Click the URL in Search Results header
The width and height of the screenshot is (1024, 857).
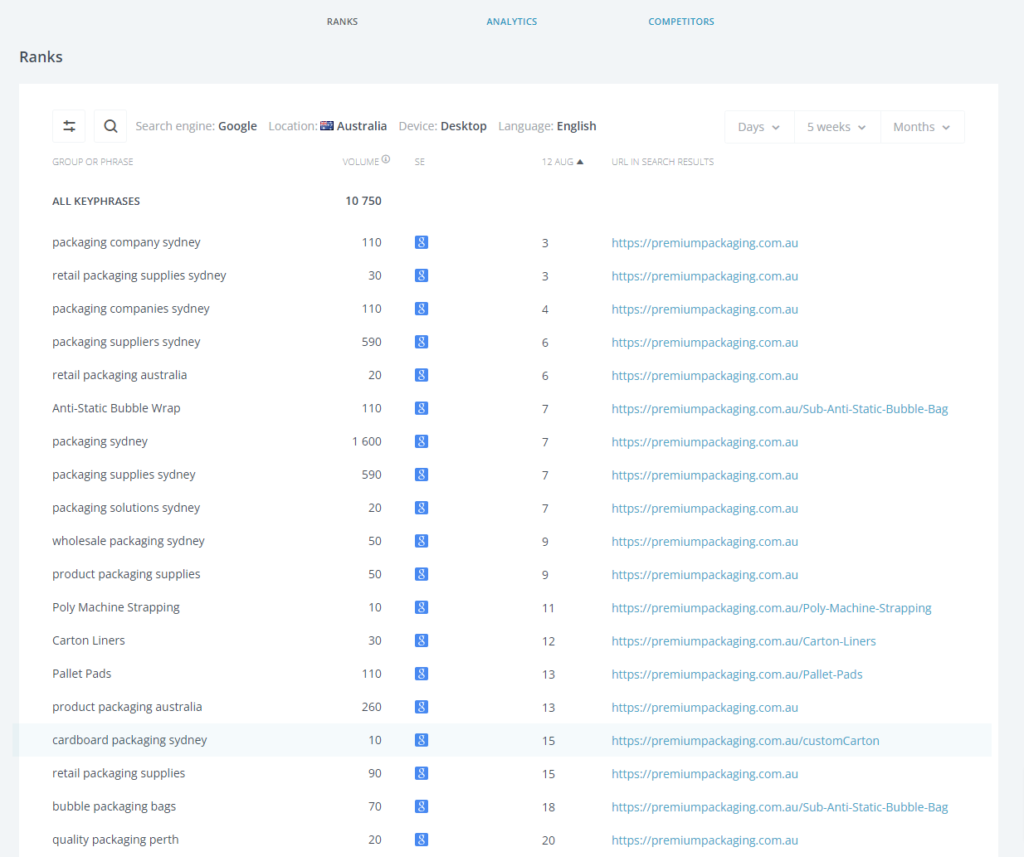tap(662, 161)
